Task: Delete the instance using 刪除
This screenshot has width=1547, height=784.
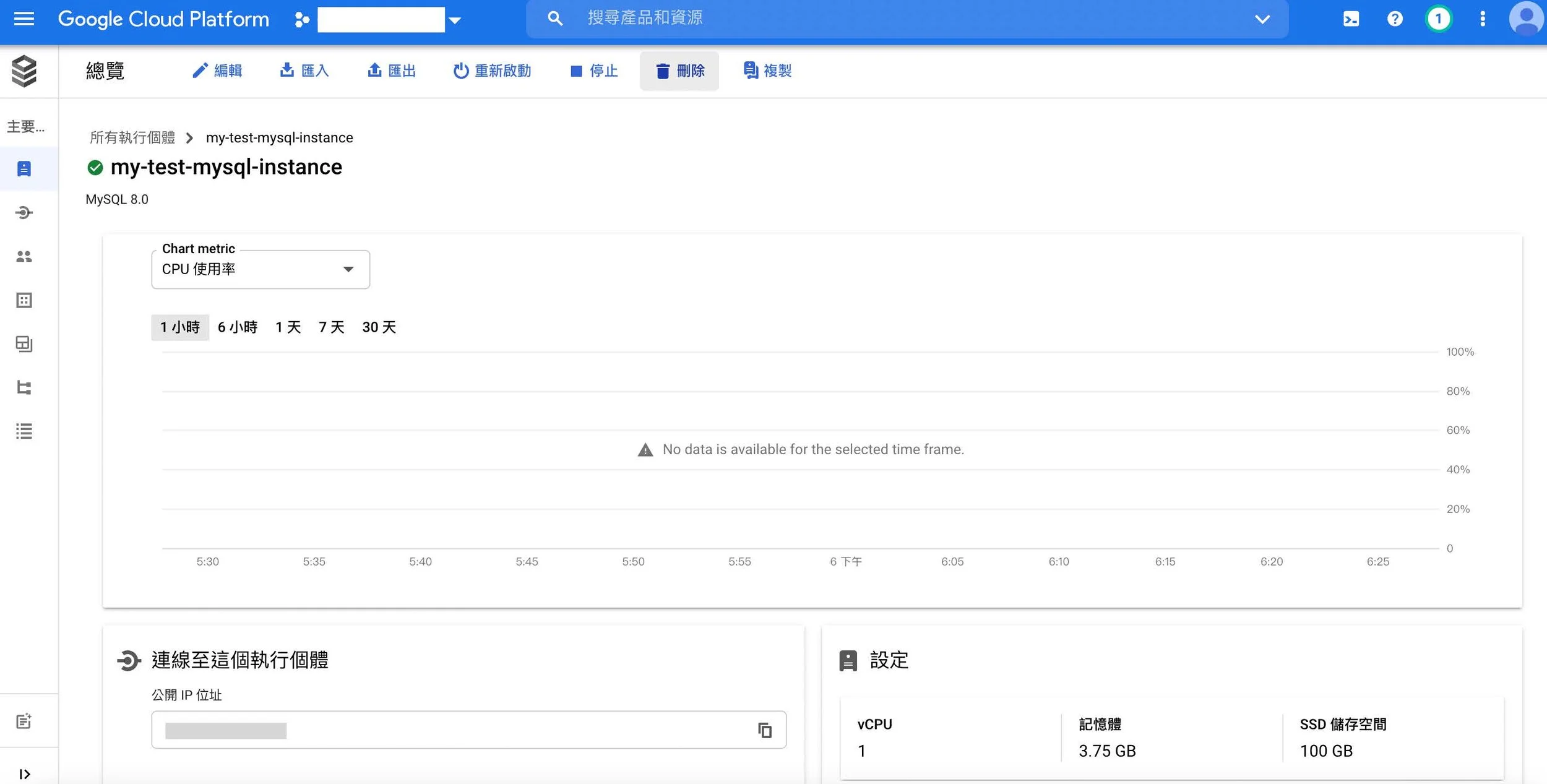Action: [679, 71]
